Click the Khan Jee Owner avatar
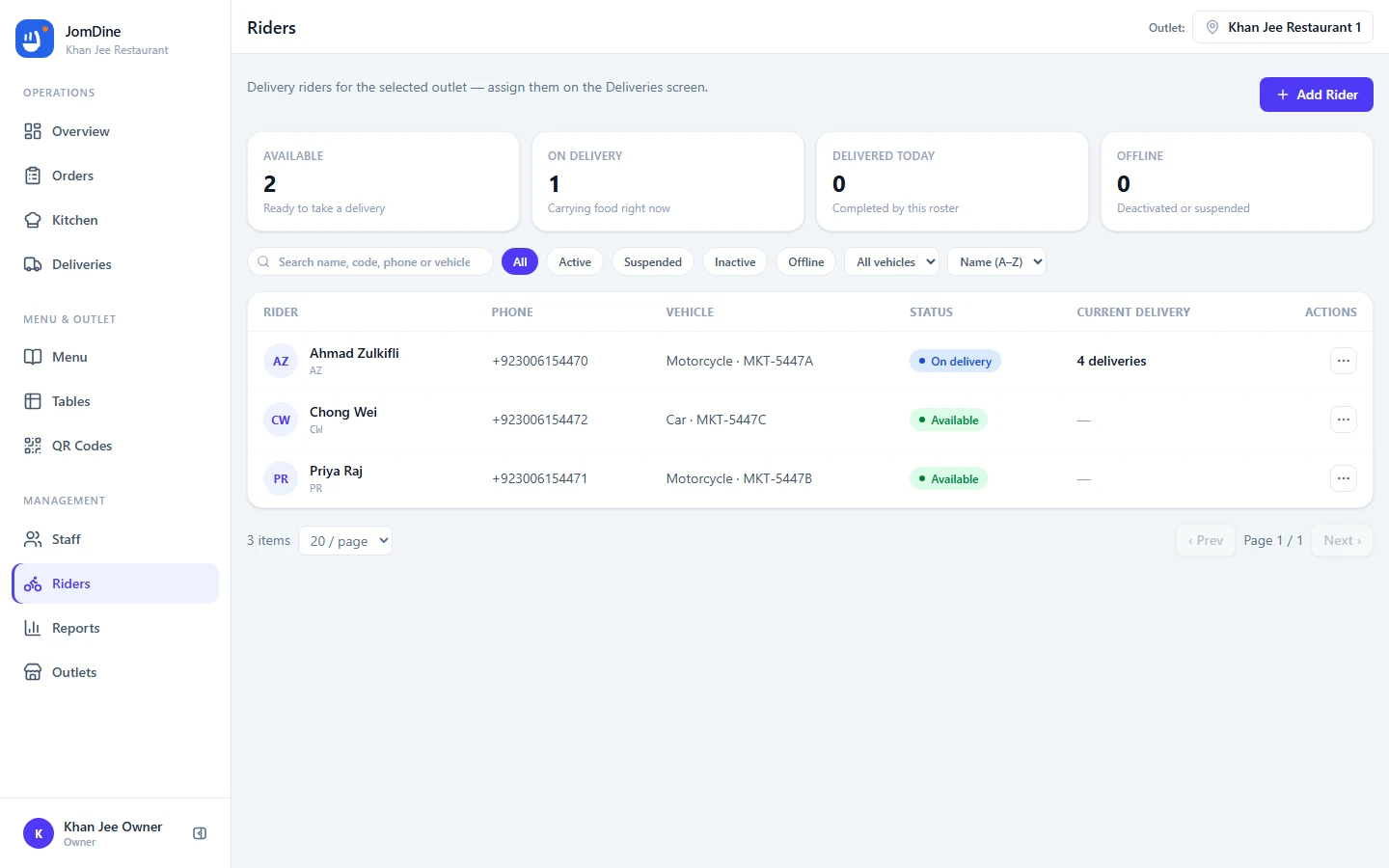Screen dimensions: 1389x868 click(x=39, y=833)
